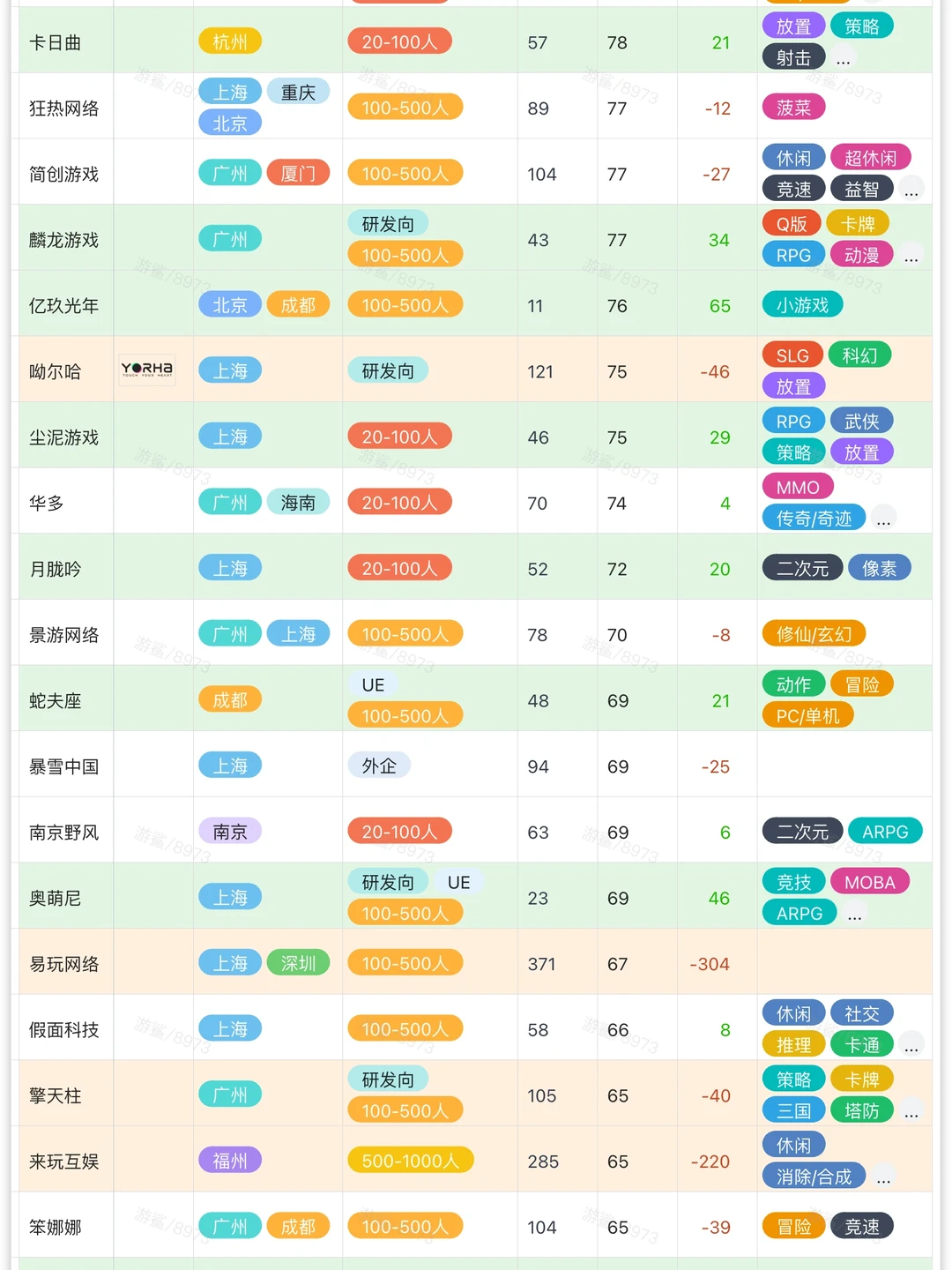Select company name 呦尔哈
This screenshot has height=1270, width=952.
[55, 372]
